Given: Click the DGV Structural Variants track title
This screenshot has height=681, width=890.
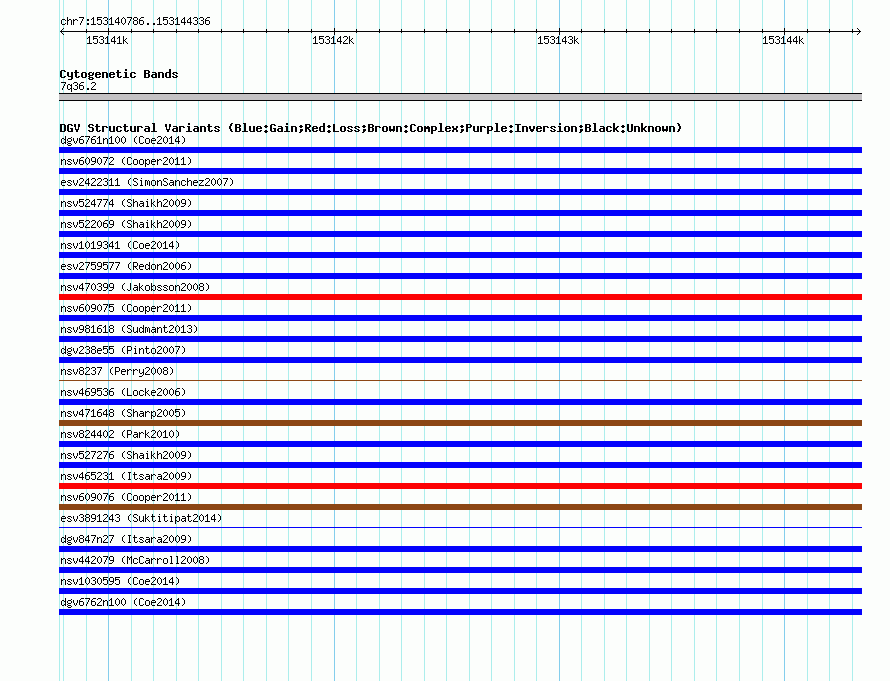Looking at the screenshot, I should point(371,128).
